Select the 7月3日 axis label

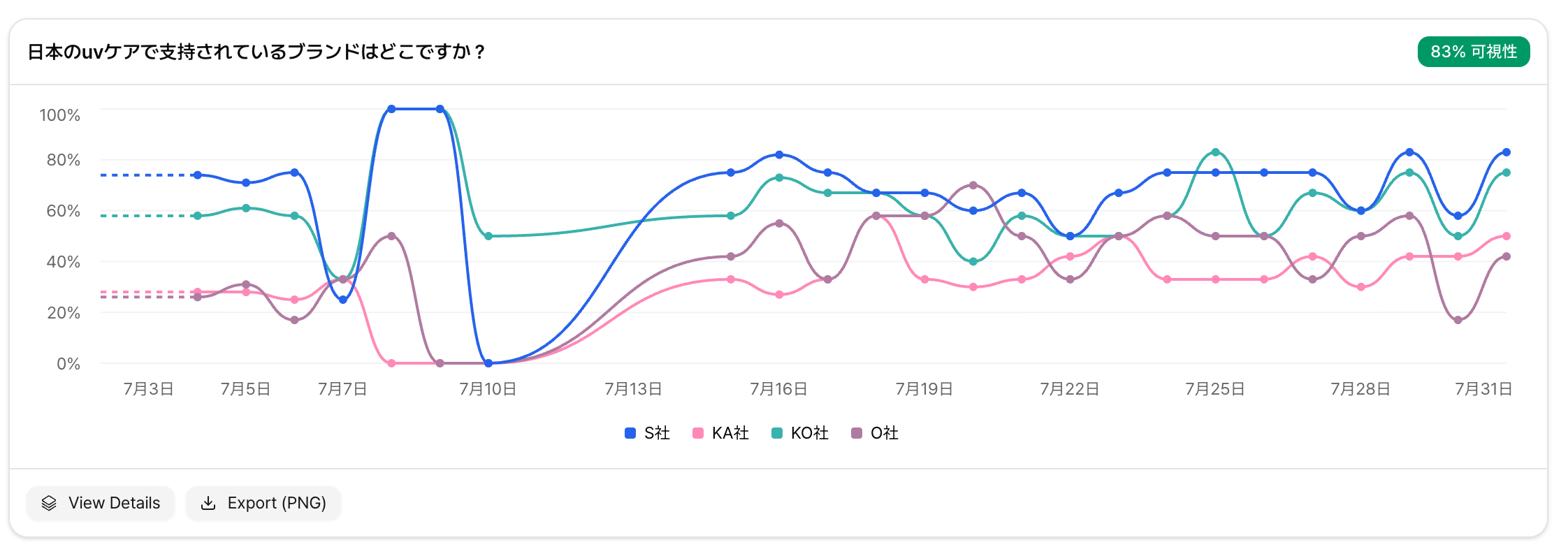pos(148,389)
